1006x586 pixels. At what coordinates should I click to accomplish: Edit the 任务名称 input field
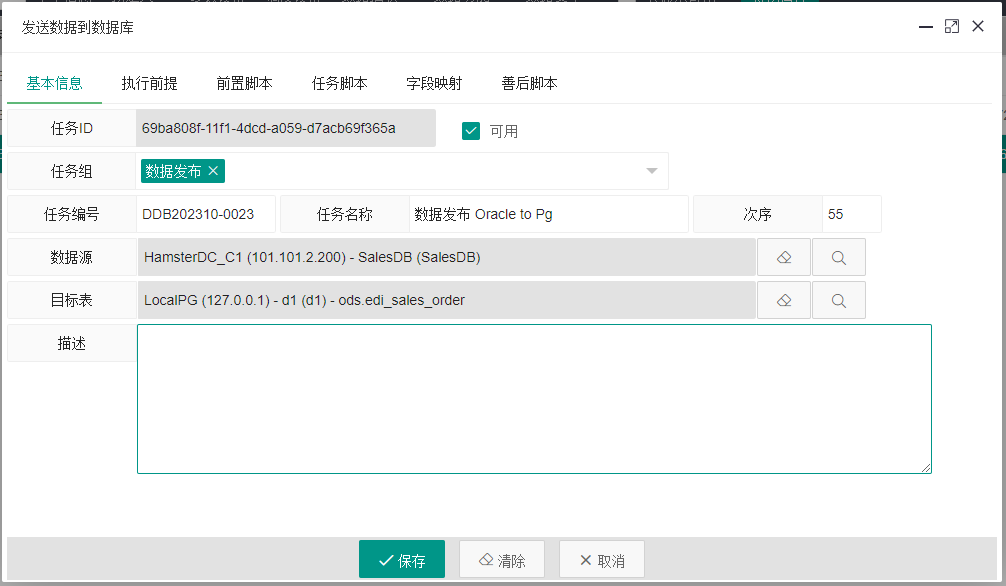coord(549,214)
